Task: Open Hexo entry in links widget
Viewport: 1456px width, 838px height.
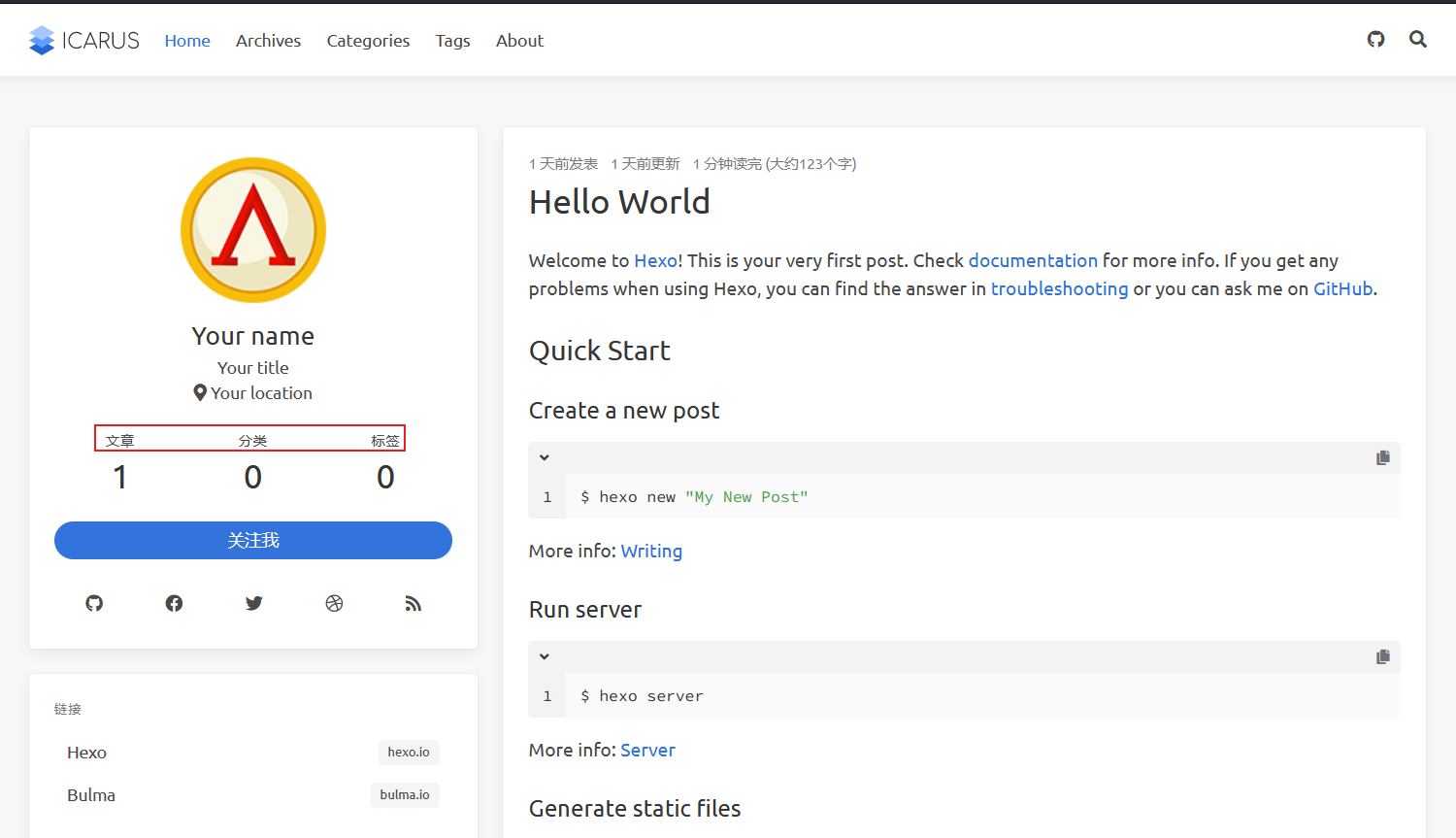Action: click(x=86, y=753)
